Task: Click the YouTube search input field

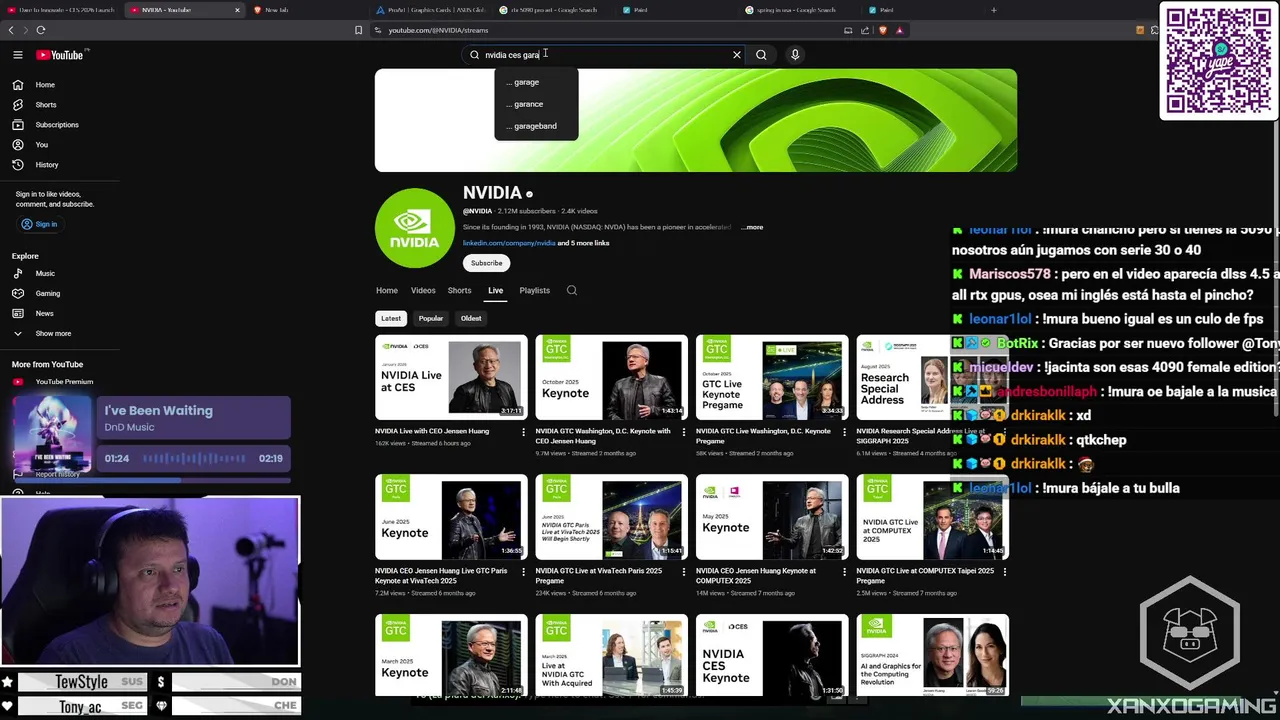Action: 604,55
